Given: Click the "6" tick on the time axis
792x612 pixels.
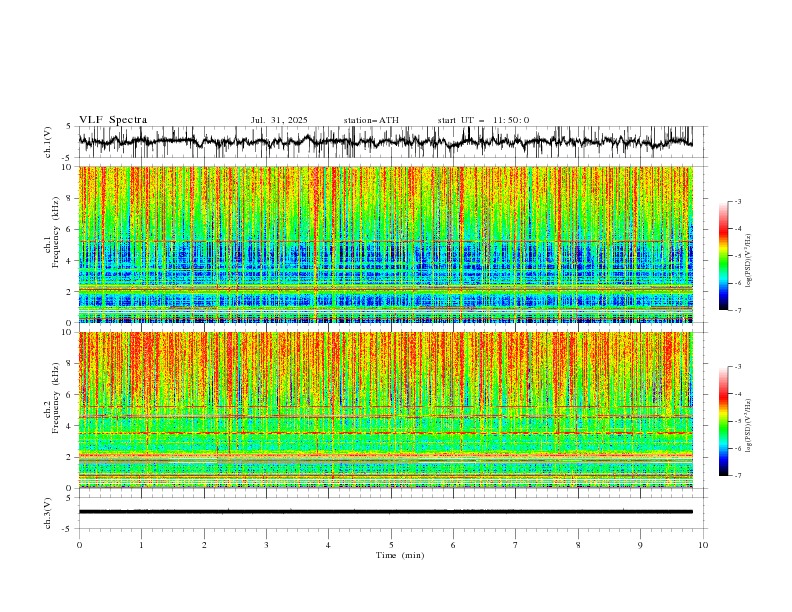Looking at the screenshot, I should (453, 545).
